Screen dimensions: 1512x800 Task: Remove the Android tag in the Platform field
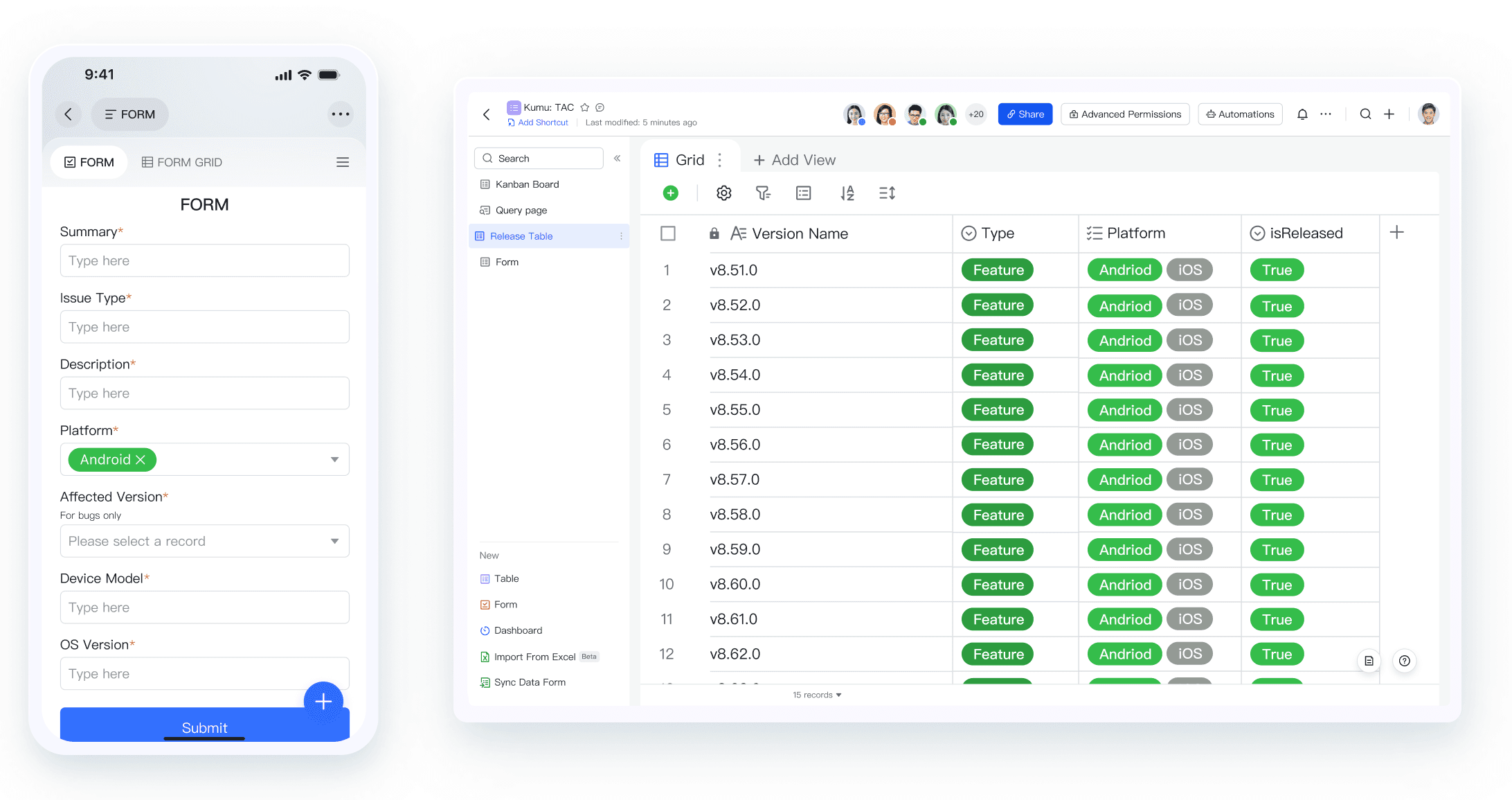tap(141, 460)
